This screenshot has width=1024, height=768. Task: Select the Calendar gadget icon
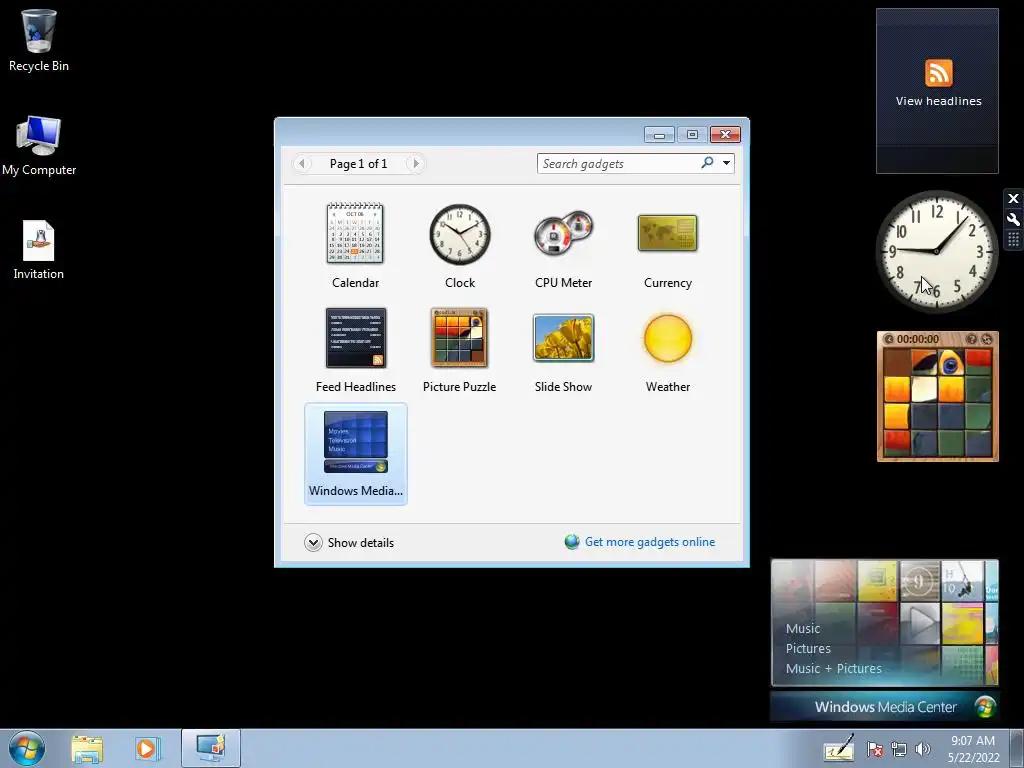click(355, 234)
